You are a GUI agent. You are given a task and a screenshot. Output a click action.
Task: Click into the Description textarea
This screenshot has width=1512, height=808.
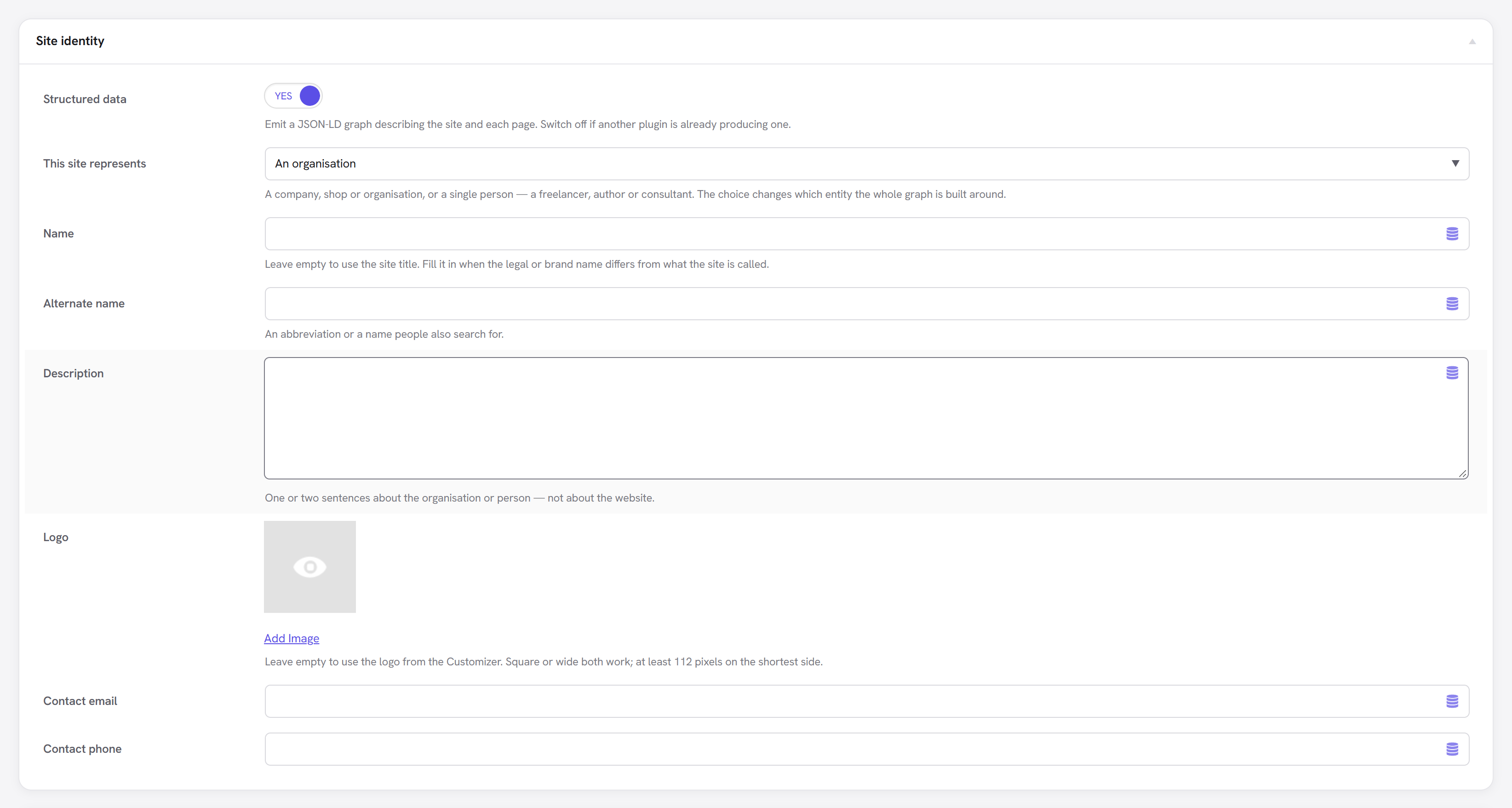point(866,418)
